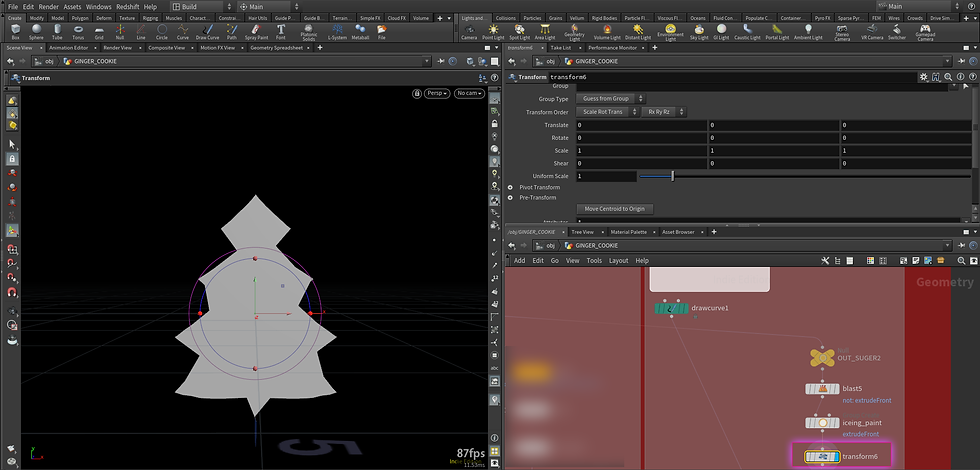The width and height of the screenshot is (980, 470).
Task: Open the Windows menu
Action: coord(99,6)
